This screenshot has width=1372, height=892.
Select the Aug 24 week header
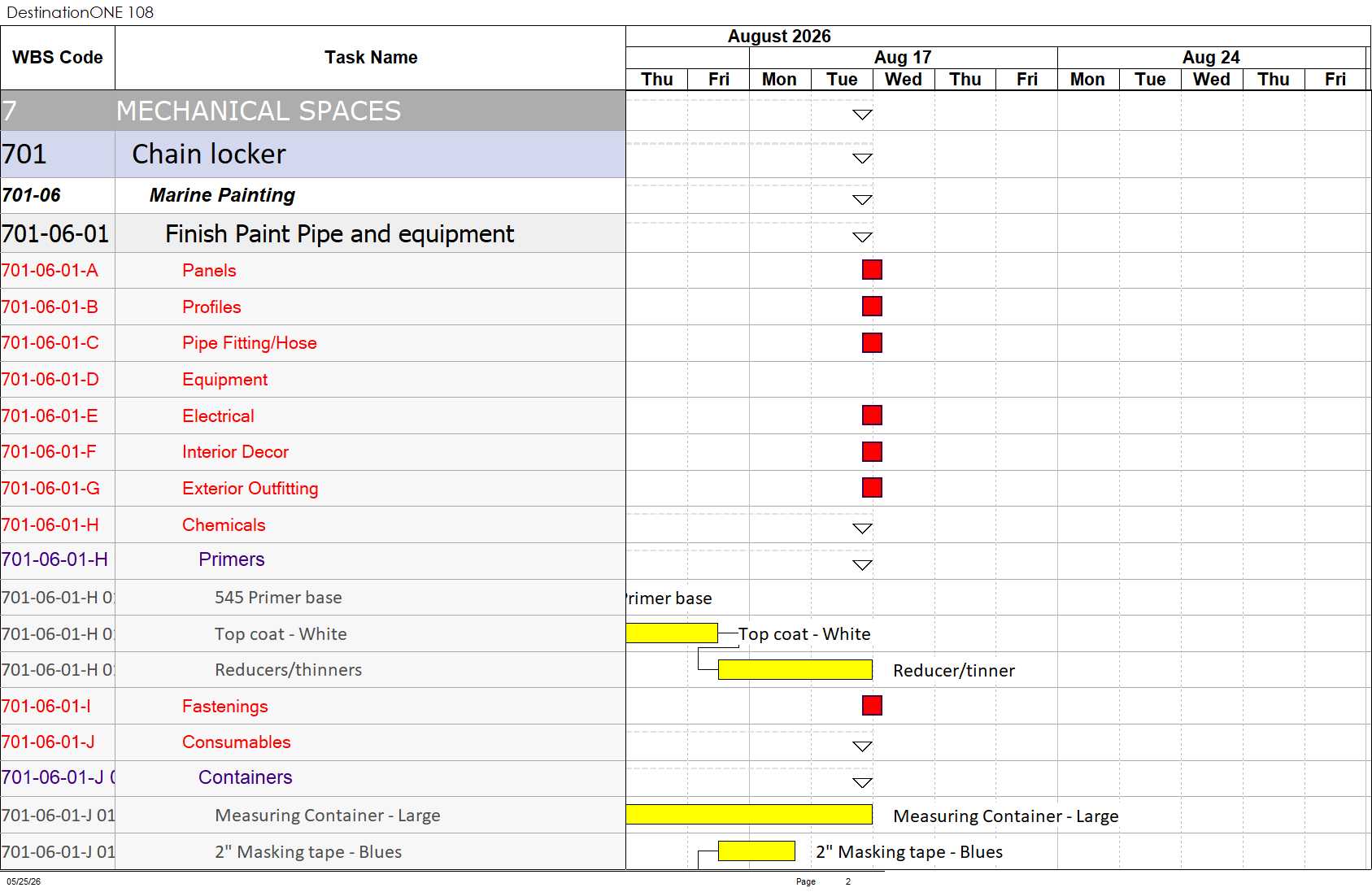1211,58
